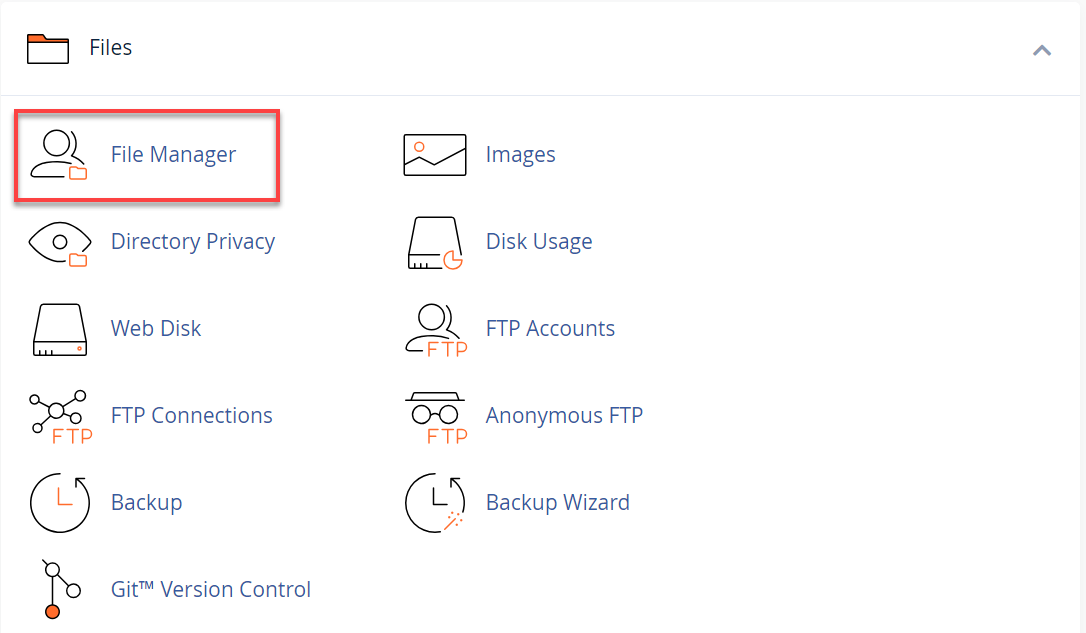
Task: Launch the Backup Wizard link
Action: pos(558,502)
